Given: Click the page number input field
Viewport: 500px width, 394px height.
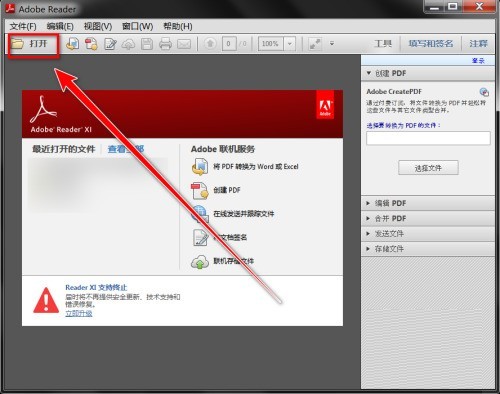Looking at the screenshot, I should (229, 44).
